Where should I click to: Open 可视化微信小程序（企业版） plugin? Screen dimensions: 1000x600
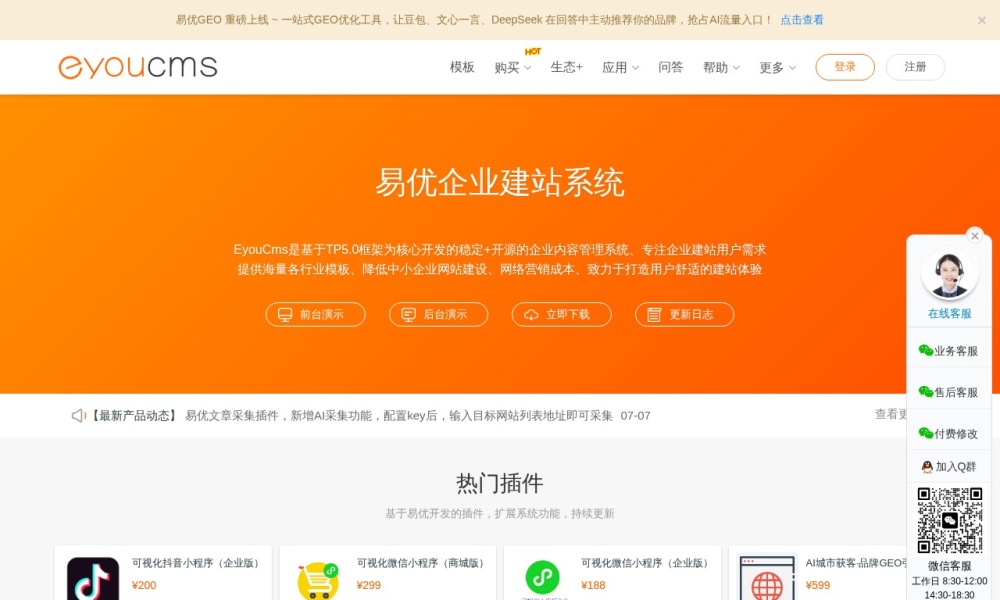coord(645,563)
